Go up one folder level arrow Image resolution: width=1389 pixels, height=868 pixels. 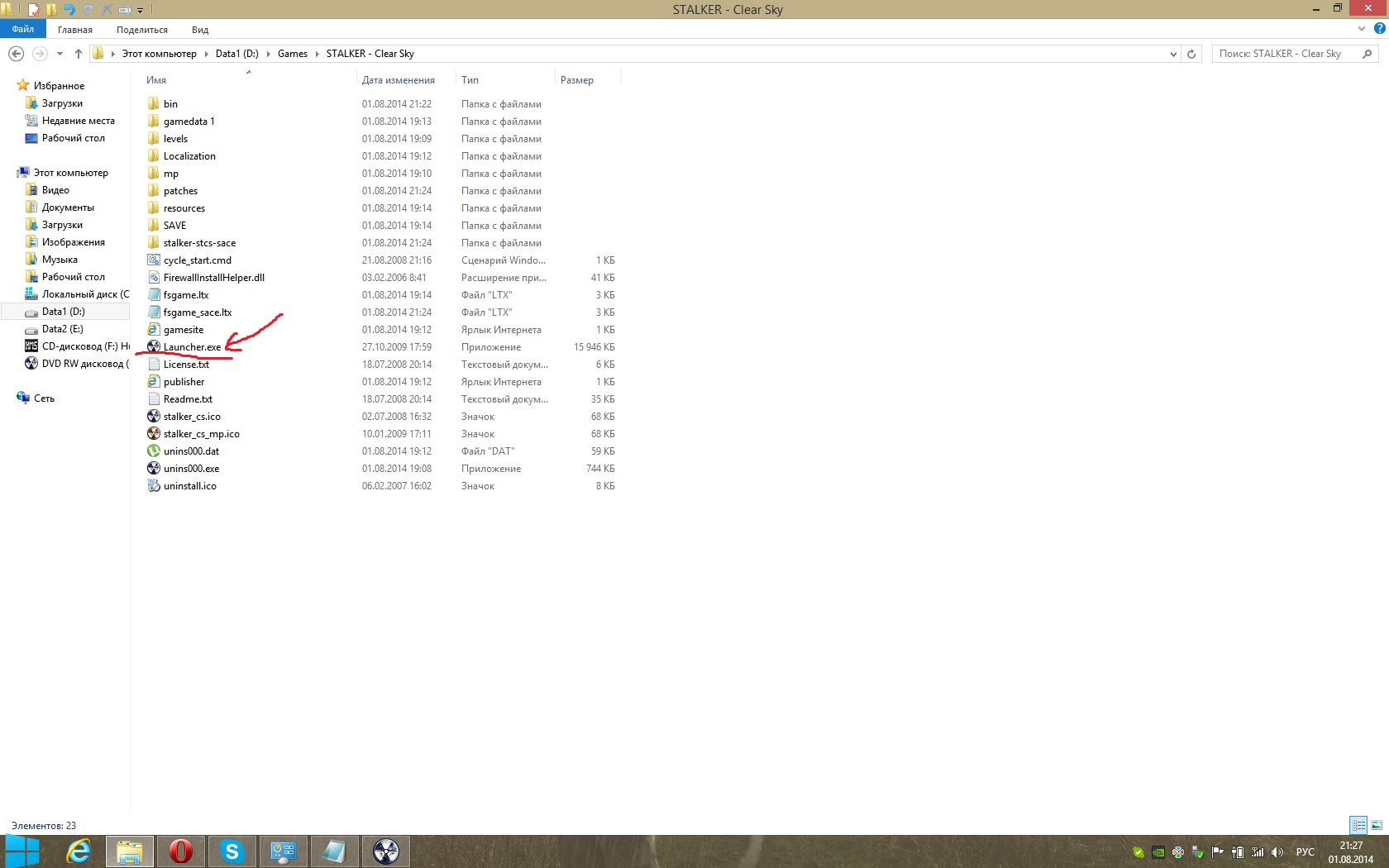click(x=79, y=54)
